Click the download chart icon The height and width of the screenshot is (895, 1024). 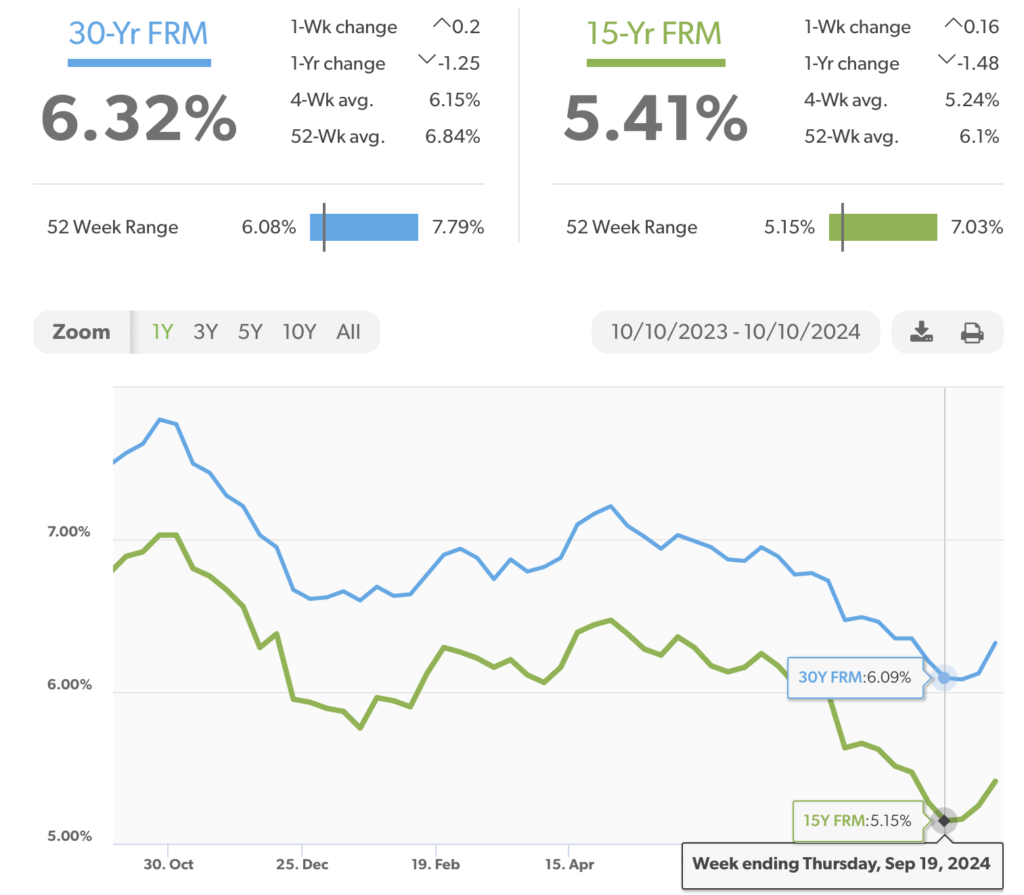click(921, 333)
